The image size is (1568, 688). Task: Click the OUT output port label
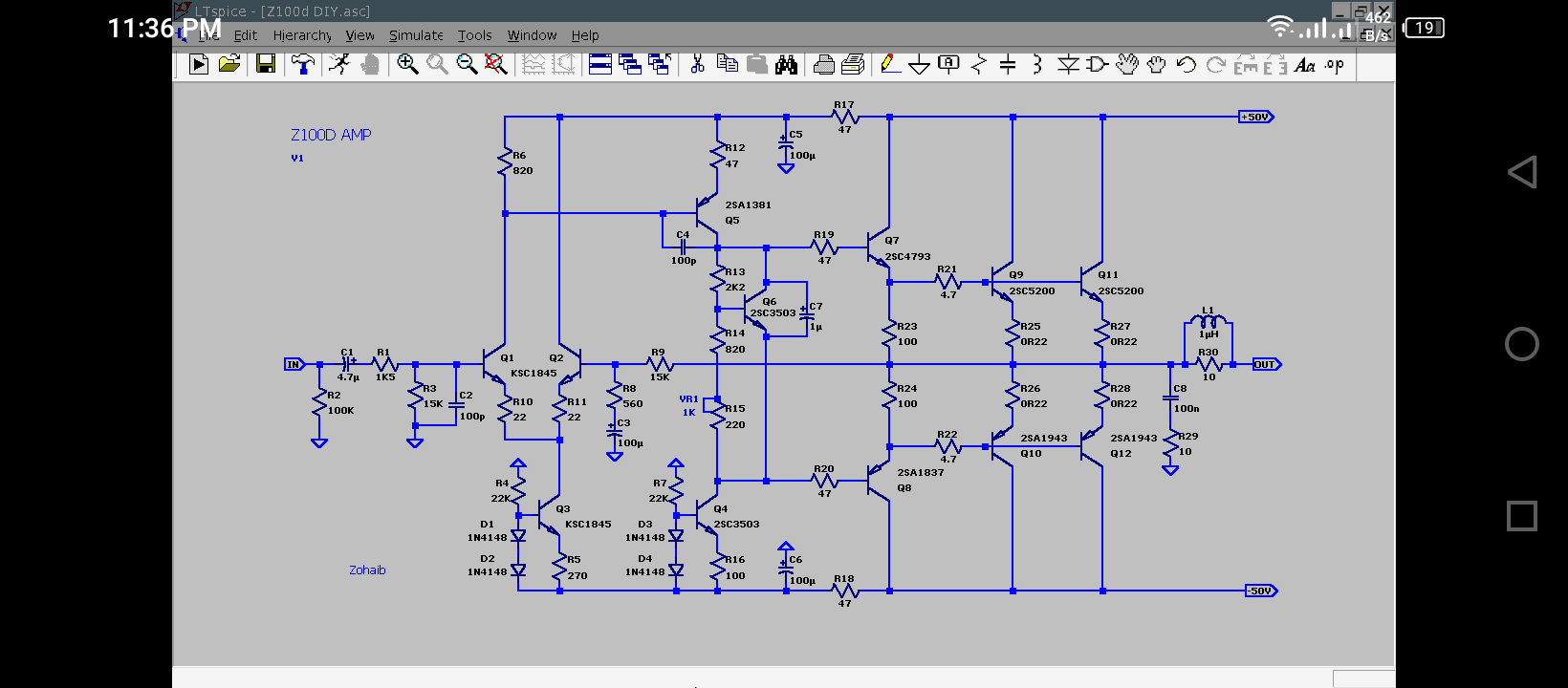pyautogui.click(x=1267, y=364)
